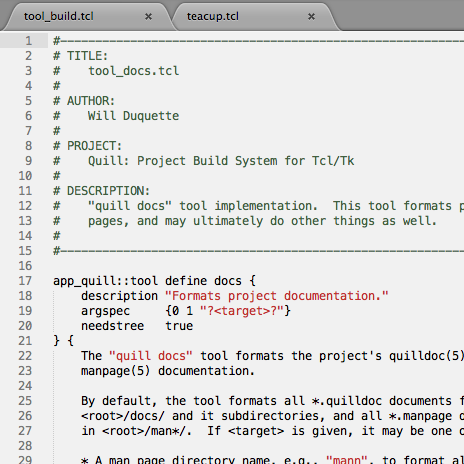
Task: Click the Will Duquette author name
Action: [134, 116]
